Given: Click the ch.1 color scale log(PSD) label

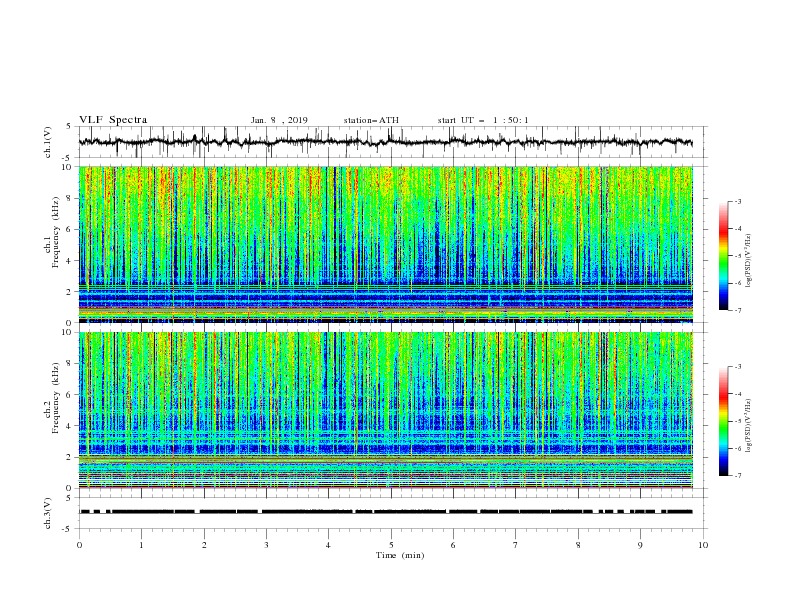Looking at the screenshot, I should (748, 261).
